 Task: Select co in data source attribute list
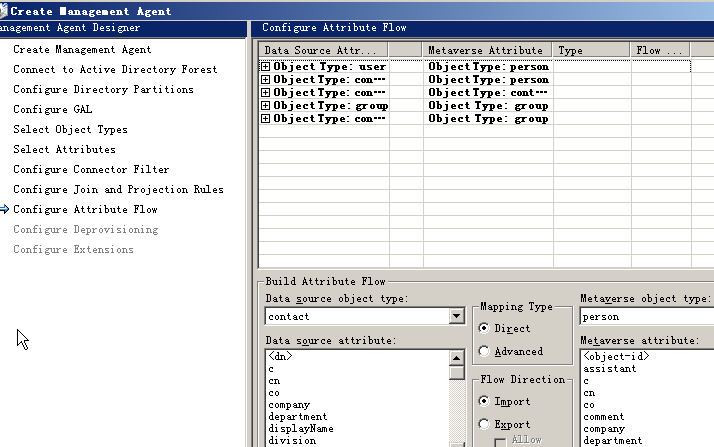(x=274, y=393)
